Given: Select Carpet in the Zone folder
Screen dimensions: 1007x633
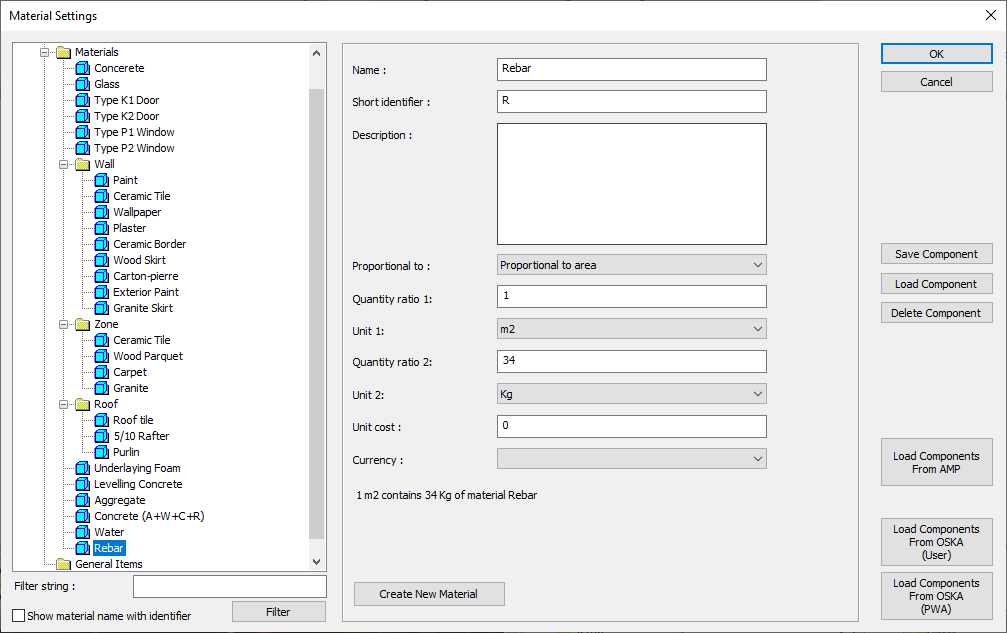Looking at the screenshot, I should pos(129,373).
